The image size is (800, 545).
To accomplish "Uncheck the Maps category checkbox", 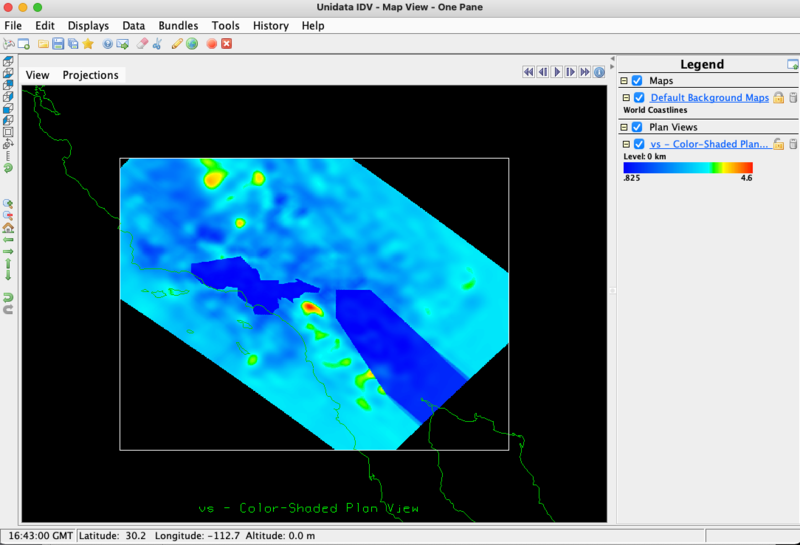I will (x=637, y=81).
